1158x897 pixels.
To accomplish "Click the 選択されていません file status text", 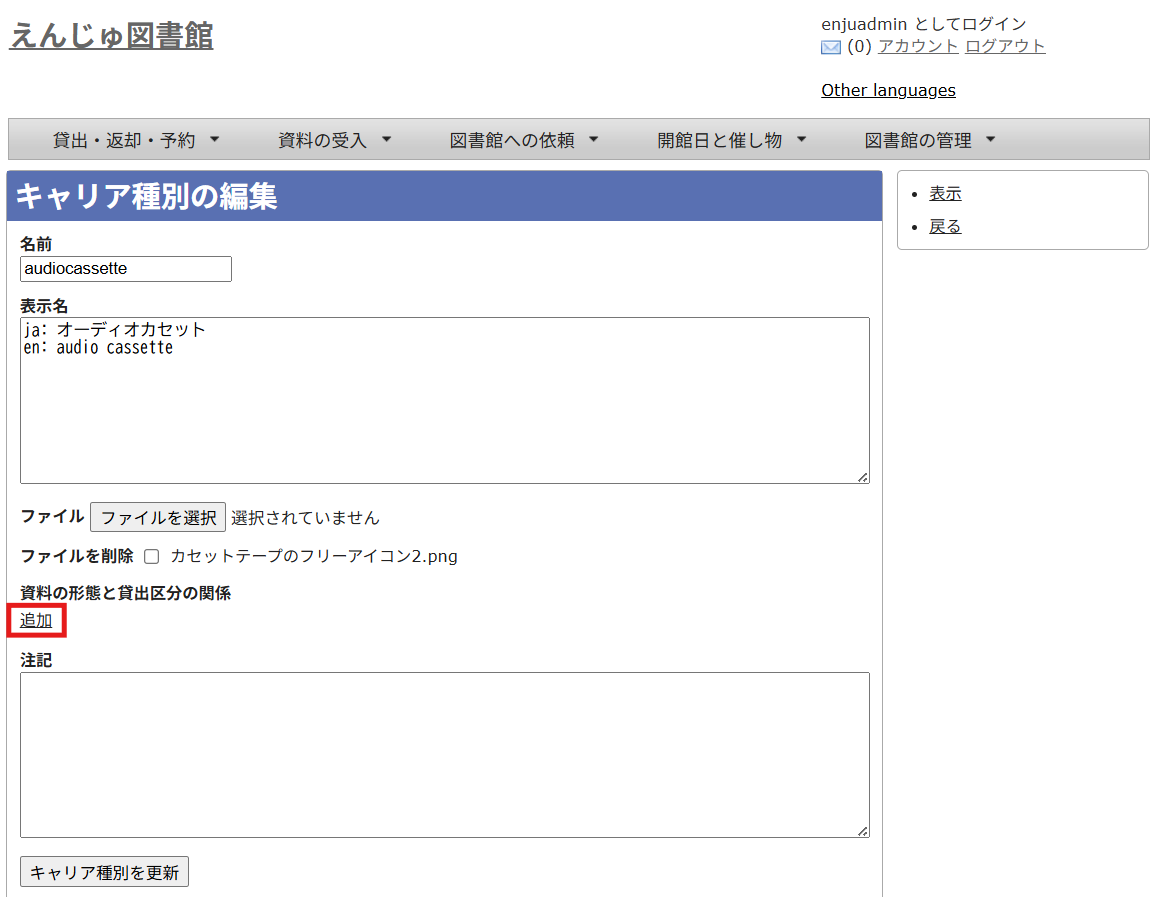I will (305, 518).
